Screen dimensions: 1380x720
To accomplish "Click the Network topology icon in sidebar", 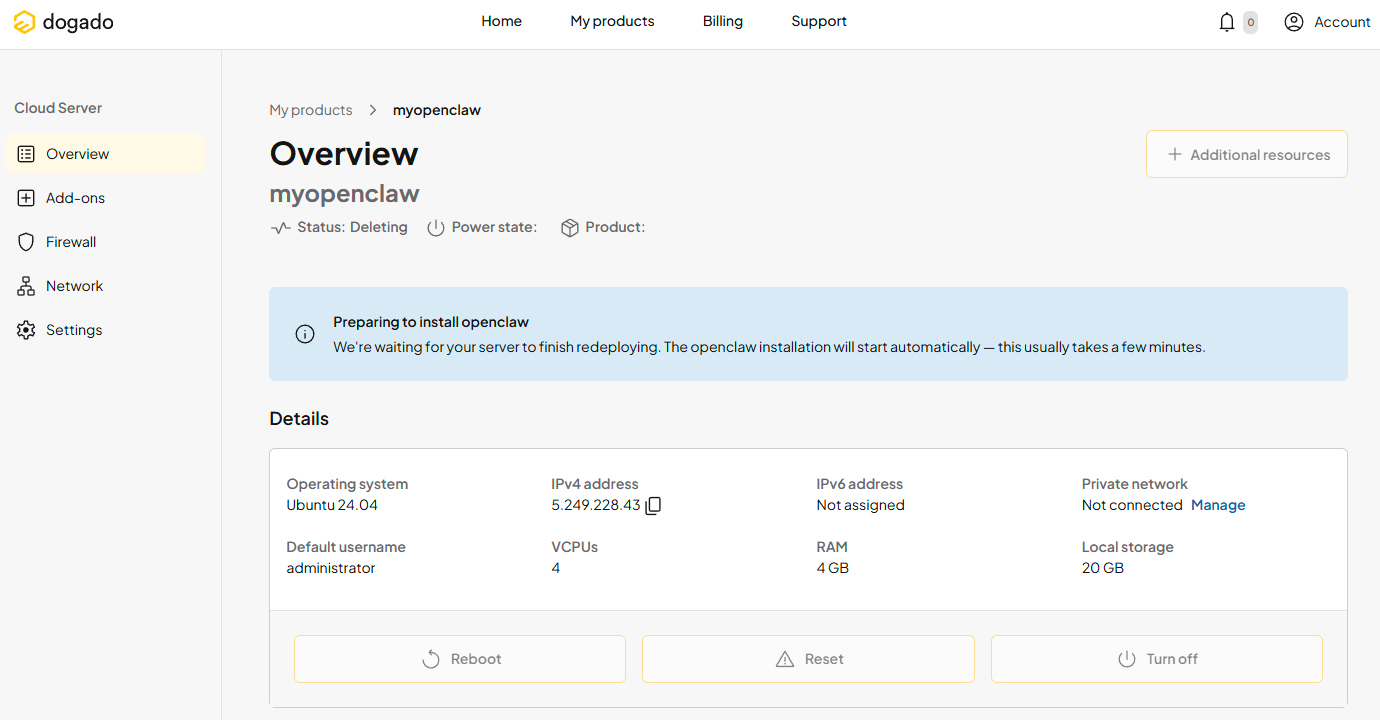I will click(x=26, y=286).
